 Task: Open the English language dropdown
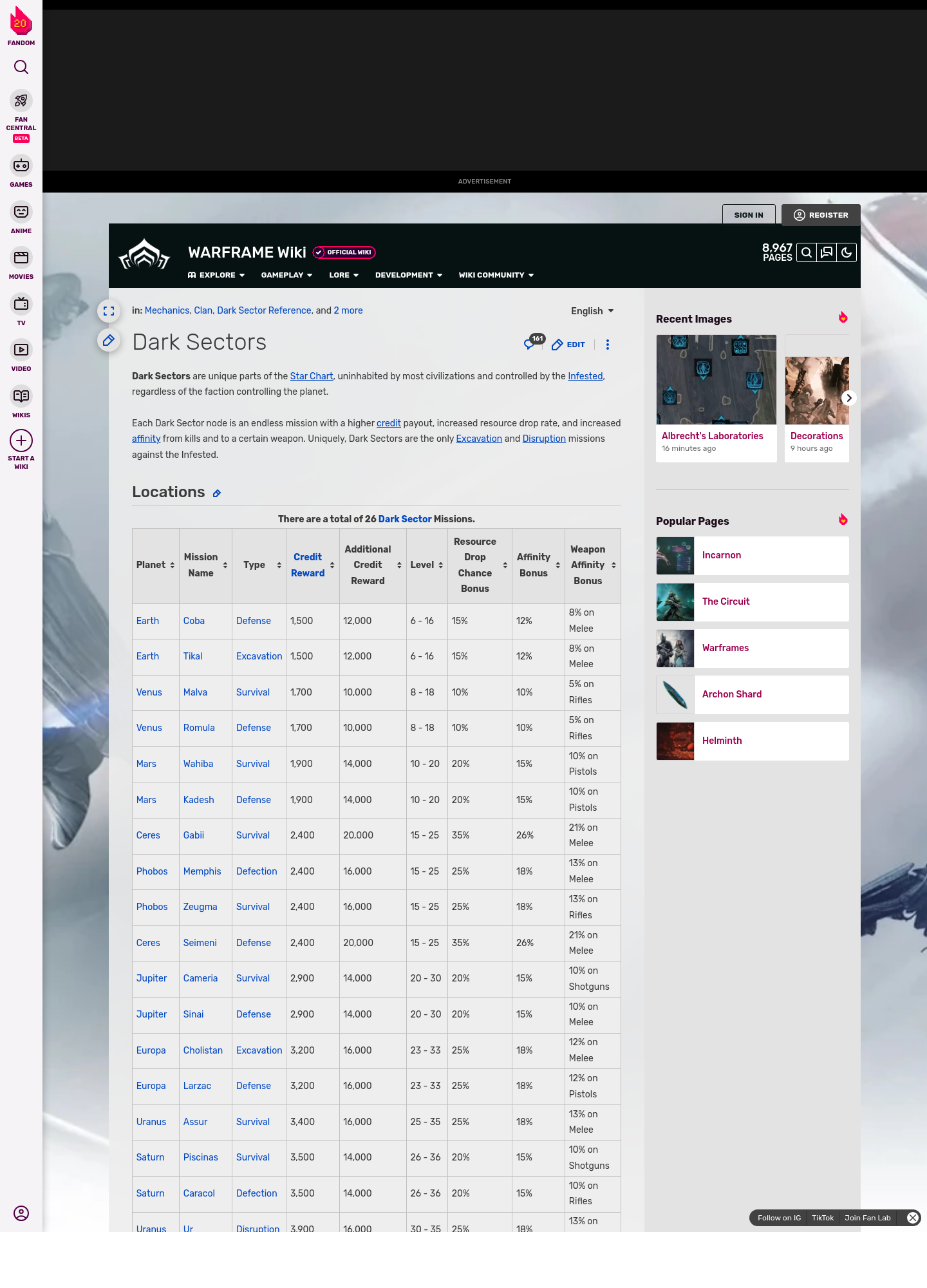592,311
